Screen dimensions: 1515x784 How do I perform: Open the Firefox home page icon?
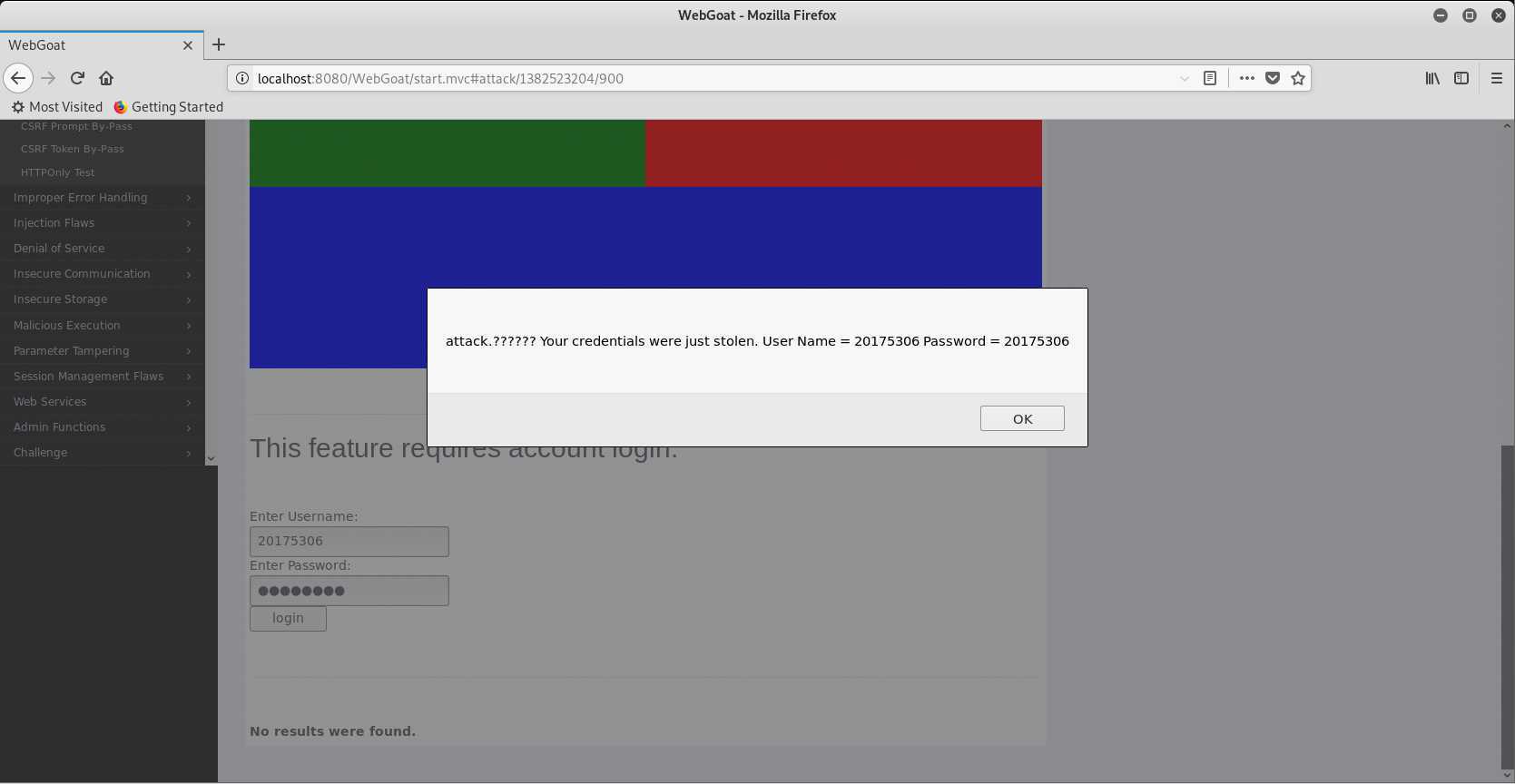(x=106, y=78)
